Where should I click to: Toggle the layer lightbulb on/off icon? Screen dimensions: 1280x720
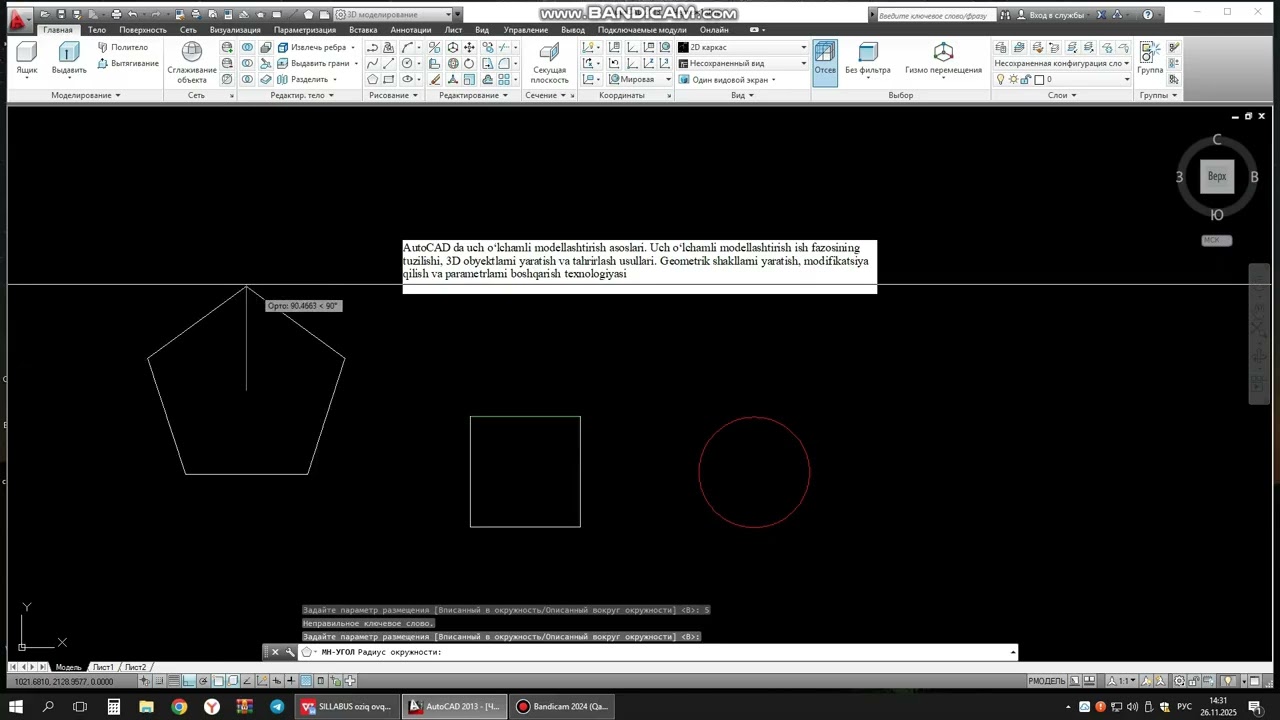[x=1001, y=79]
